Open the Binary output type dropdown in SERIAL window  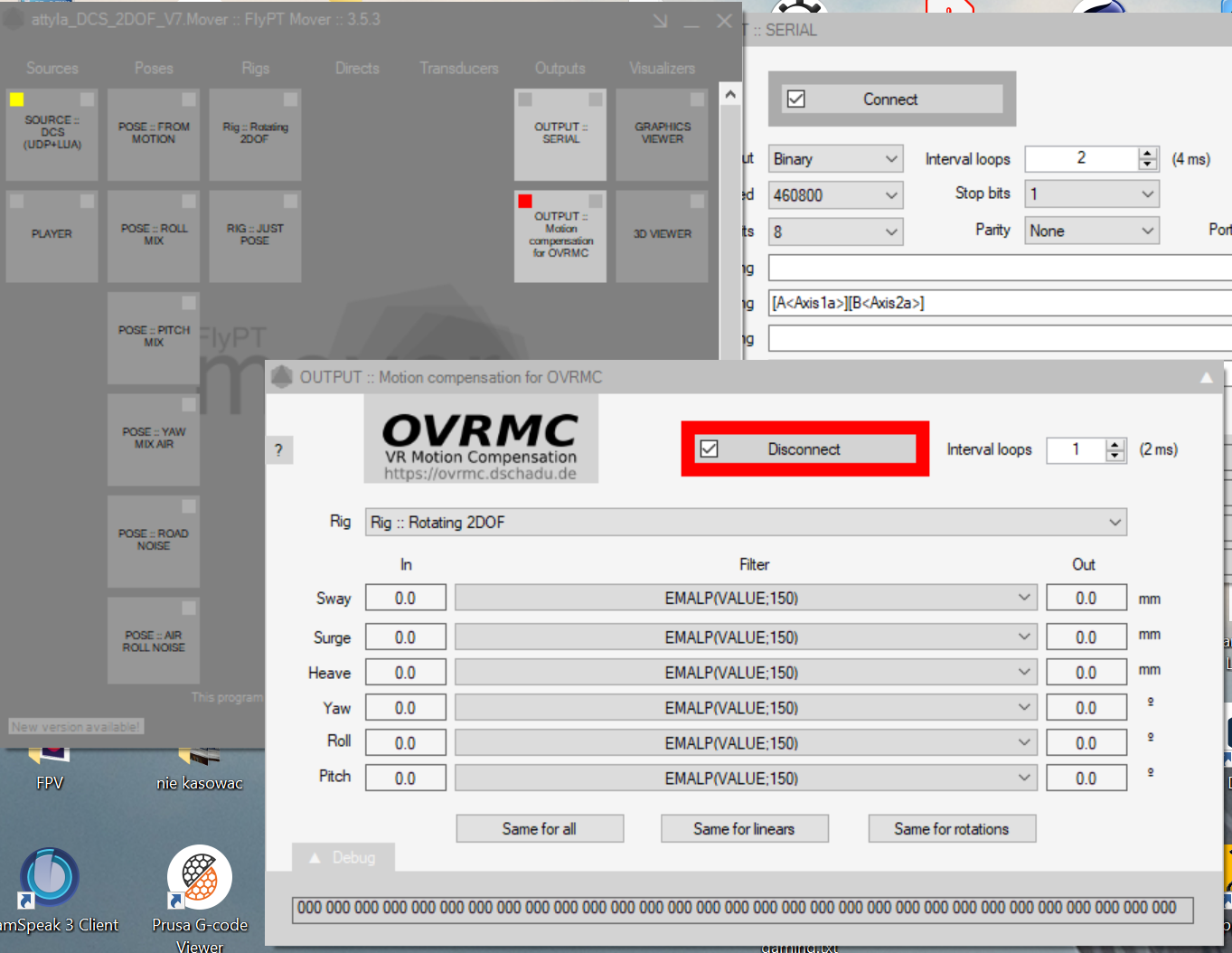835,158
